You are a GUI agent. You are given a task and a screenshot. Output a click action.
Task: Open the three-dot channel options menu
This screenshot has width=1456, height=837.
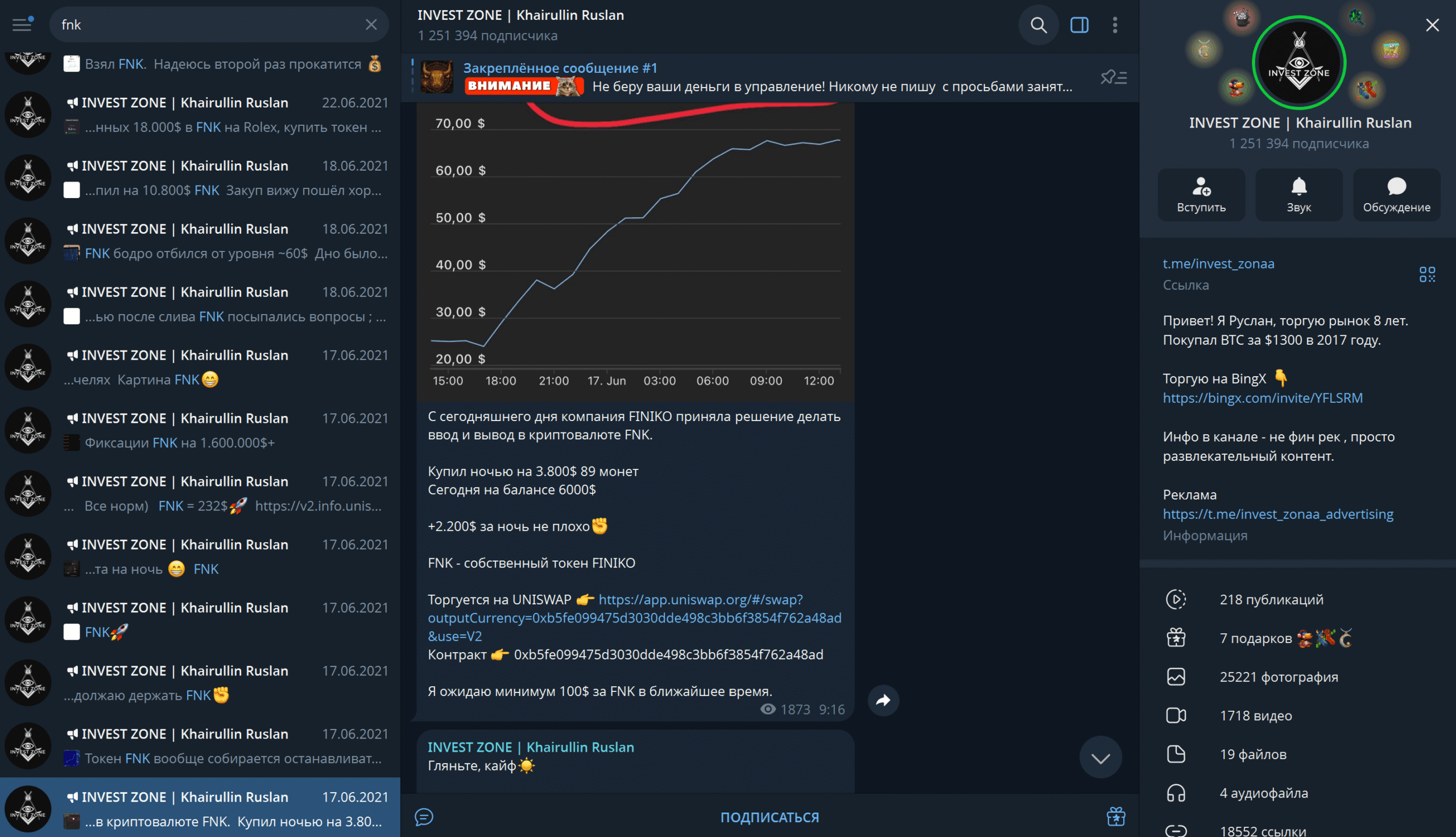point(1115,24)
